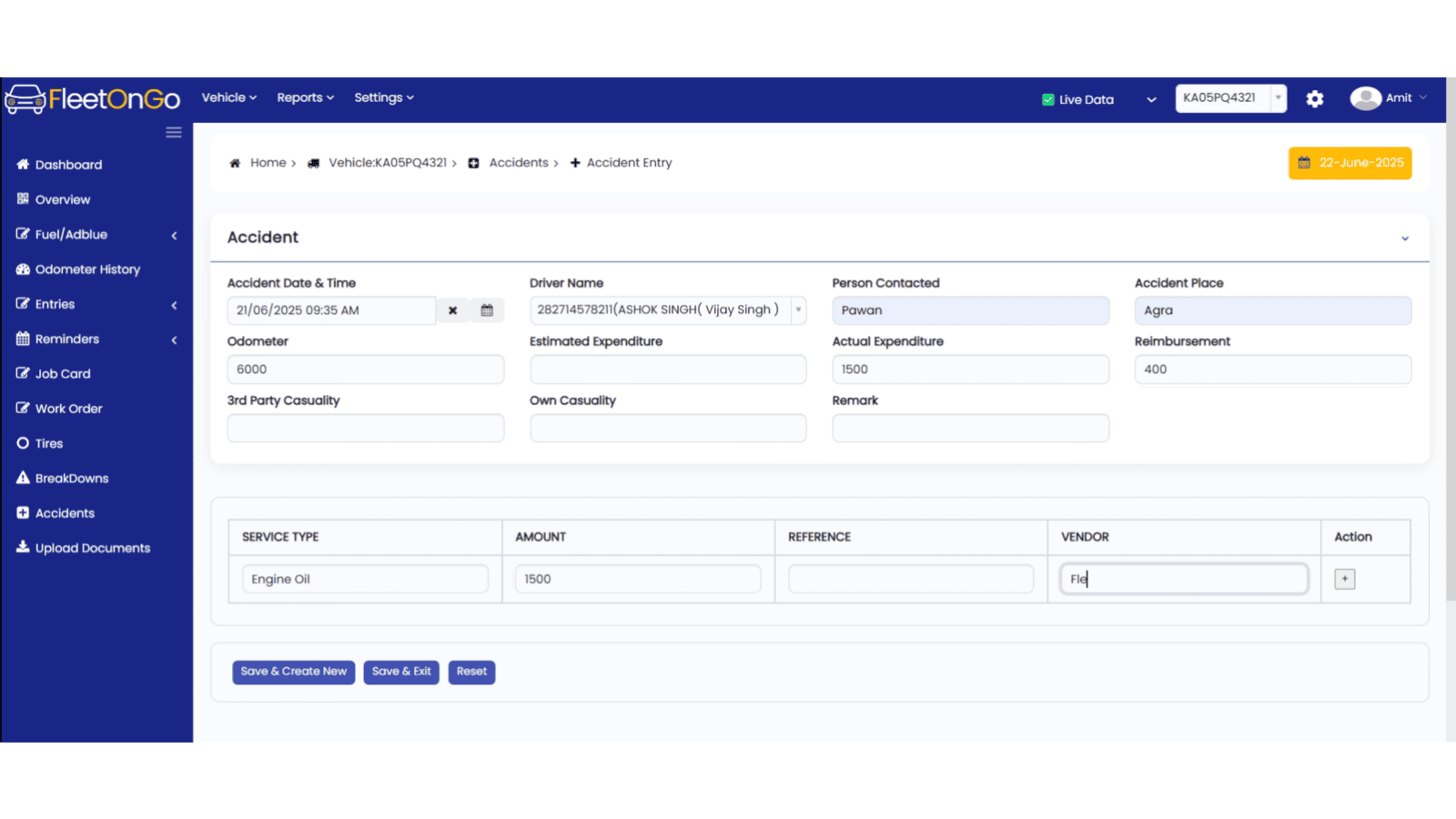Click the 22-June-2025 date button

(x=1350, y=163)
